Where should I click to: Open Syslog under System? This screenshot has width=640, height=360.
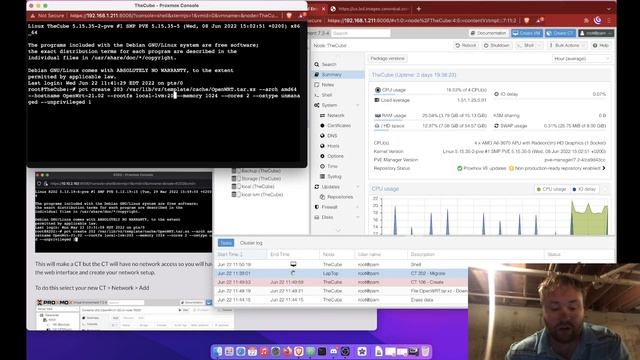point(334,177)
